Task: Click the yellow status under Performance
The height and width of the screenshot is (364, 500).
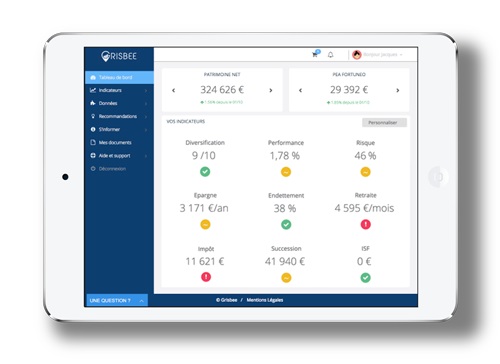Action: [286, 172]
